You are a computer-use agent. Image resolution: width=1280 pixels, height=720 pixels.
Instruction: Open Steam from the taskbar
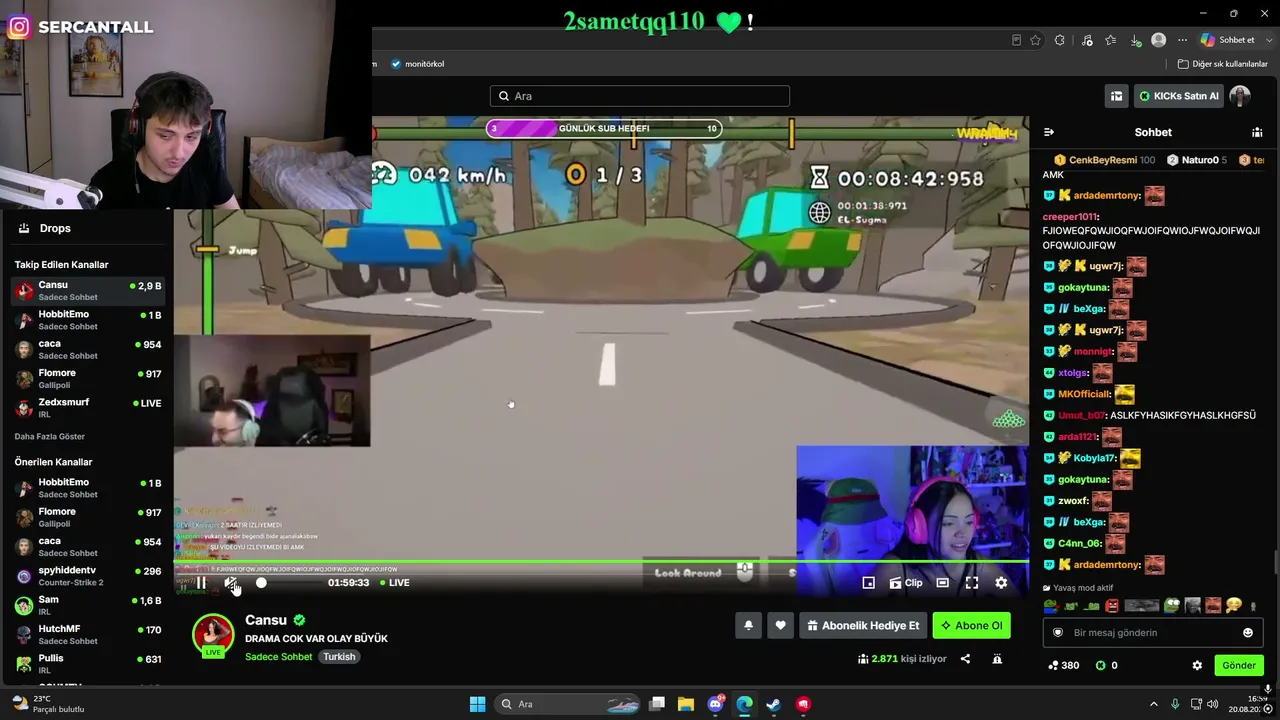coord(773,704)
